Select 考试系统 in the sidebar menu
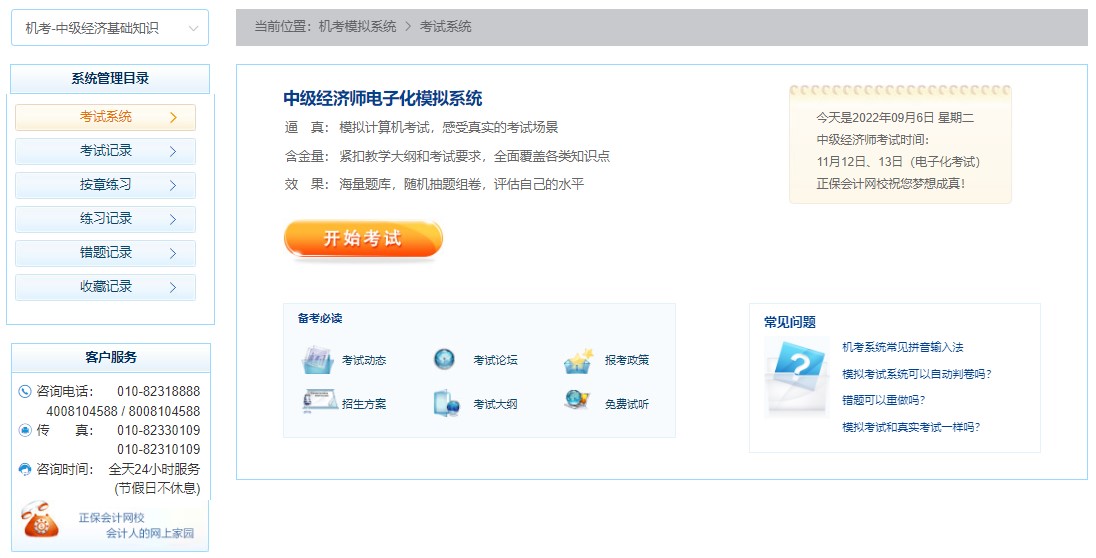 (106, 117)
